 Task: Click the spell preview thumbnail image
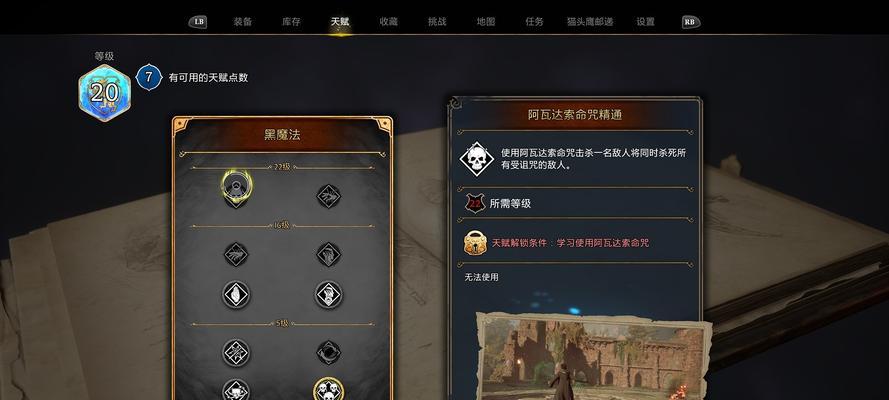(x=594, y=357)
